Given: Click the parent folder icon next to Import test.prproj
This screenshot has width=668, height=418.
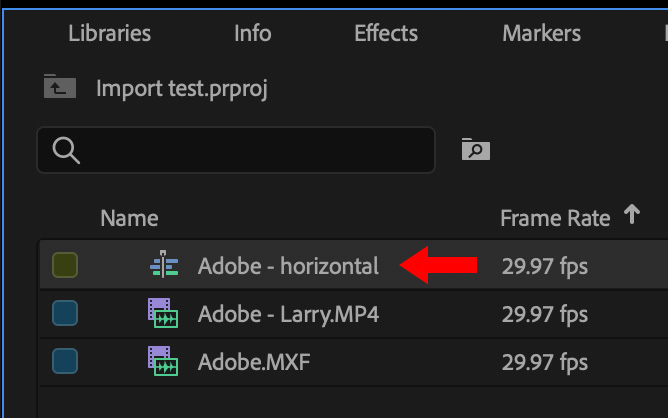Looking at the screenshot, I should pyautogui.click(x=60, y=88).
